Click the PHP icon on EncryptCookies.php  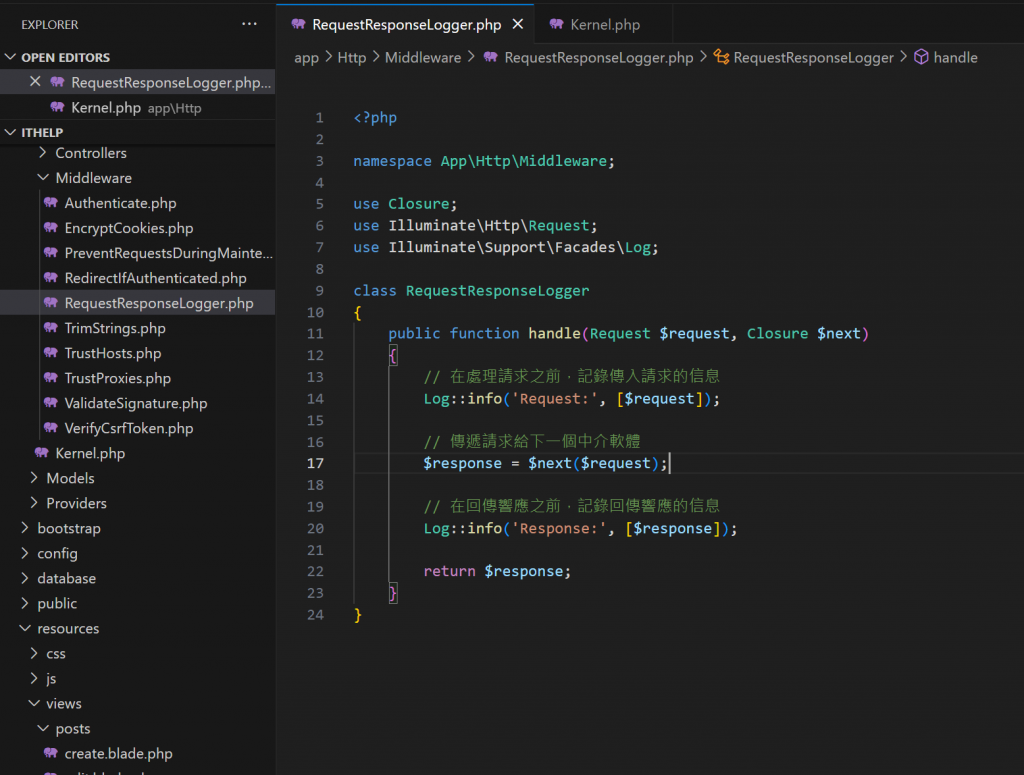pos(51,227)
